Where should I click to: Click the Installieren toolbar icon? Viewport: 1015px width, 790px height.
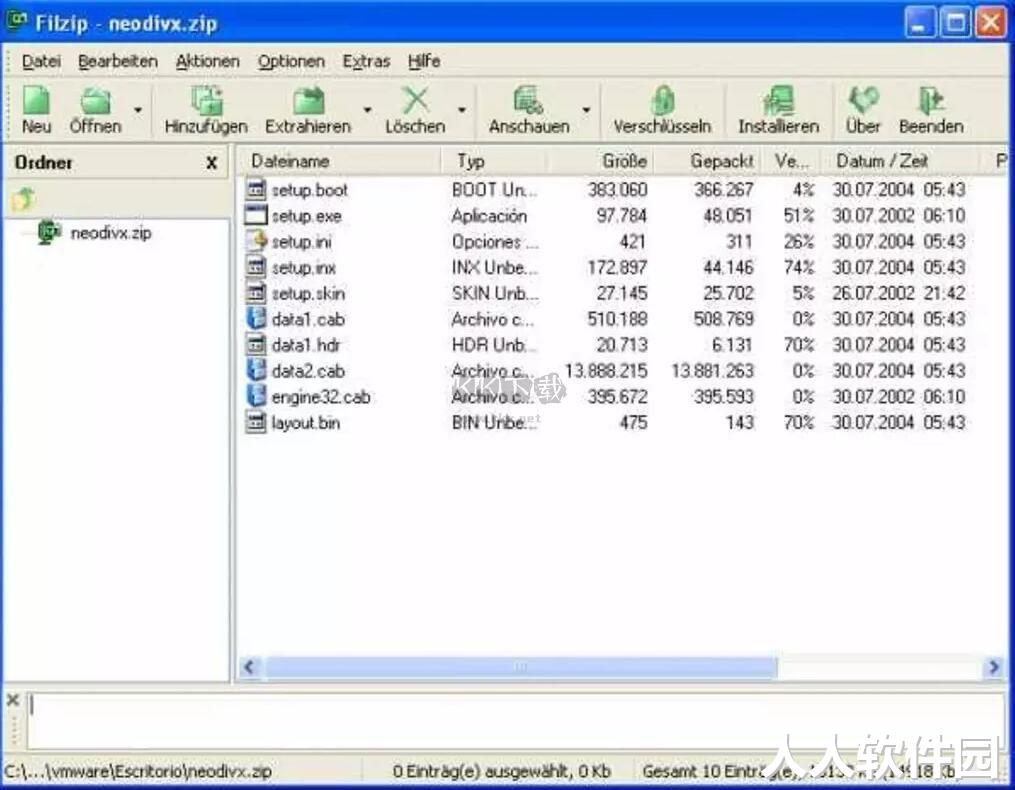779,101
